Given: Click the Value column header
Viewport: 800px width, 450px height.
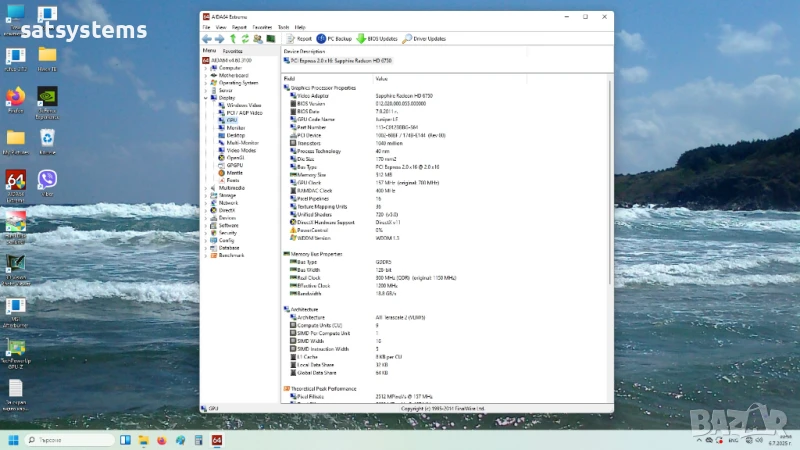Looking at the screenshot, I should [381, 78].
